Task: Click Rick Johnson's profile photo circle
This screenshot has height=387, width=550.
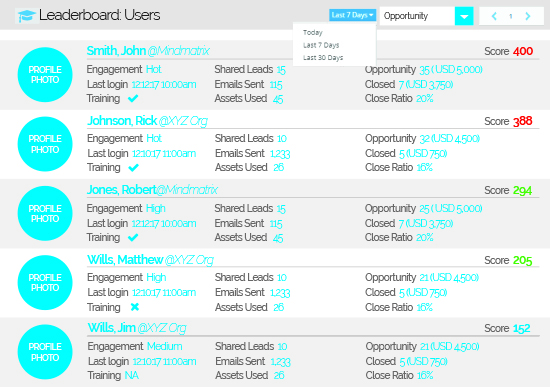Action: [x=45, y=144]
